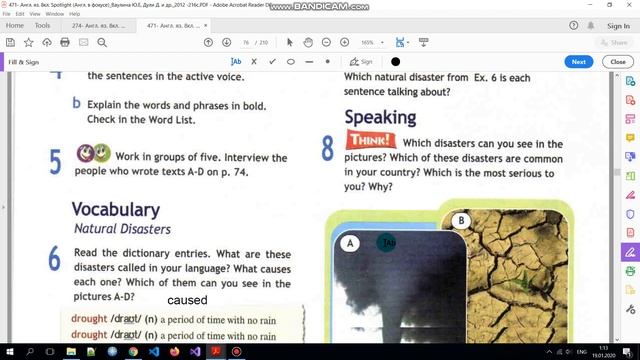Screen dimensions: 640x360
Task: Click the Share button
Action: pyautogui.click(x=614, y=42)
